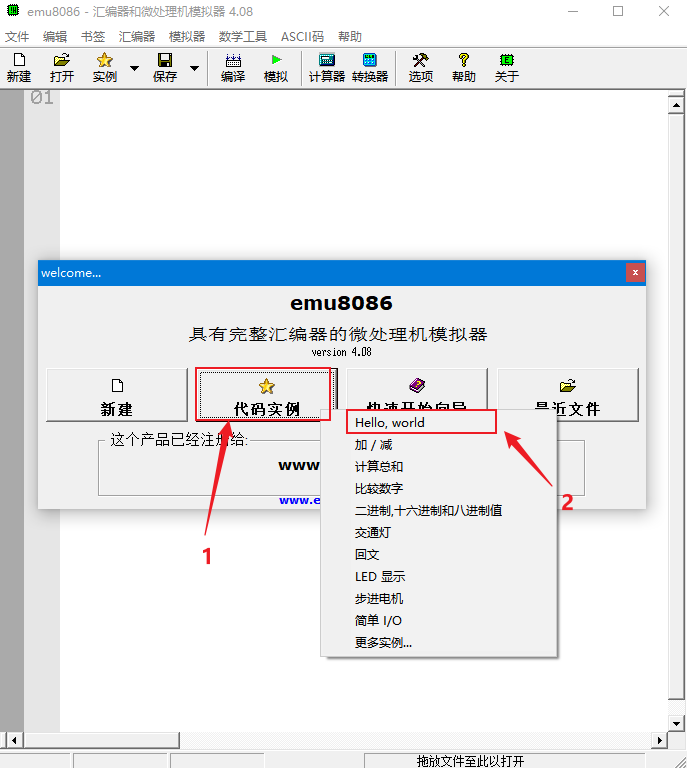687x768 pixels.
Task: Open the 模拟器 emulator menu
Action: [187, 37]
